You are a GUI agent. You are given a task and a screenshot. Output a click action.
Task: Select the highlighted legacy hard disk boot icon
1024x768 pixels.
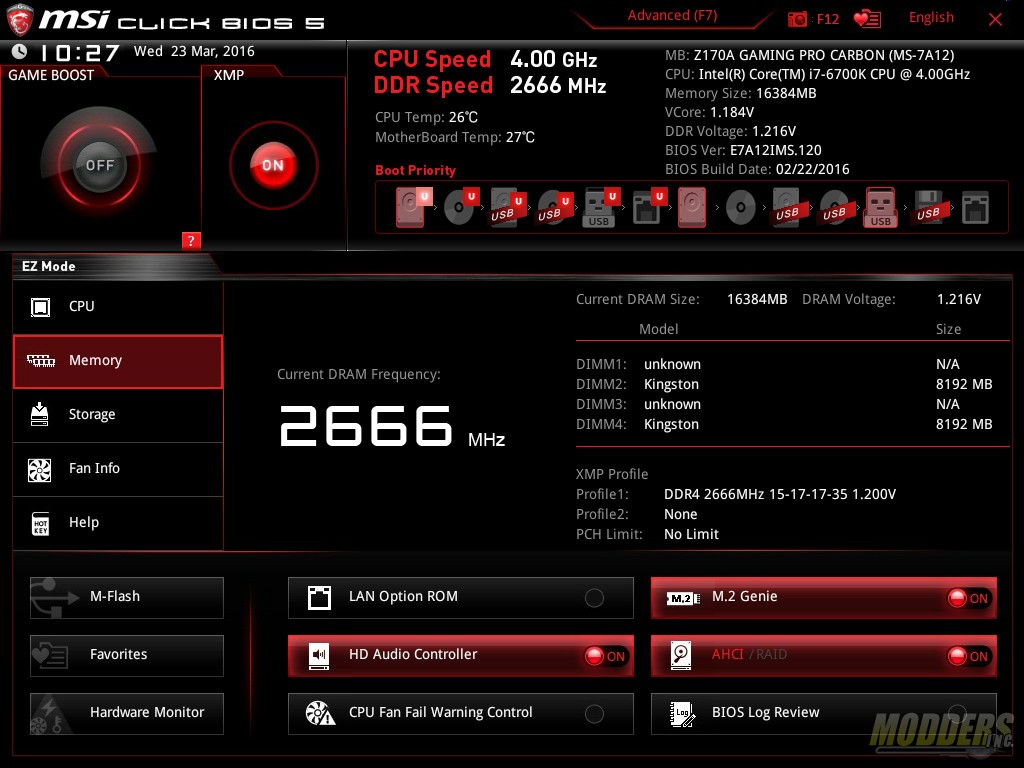point(692,207)
